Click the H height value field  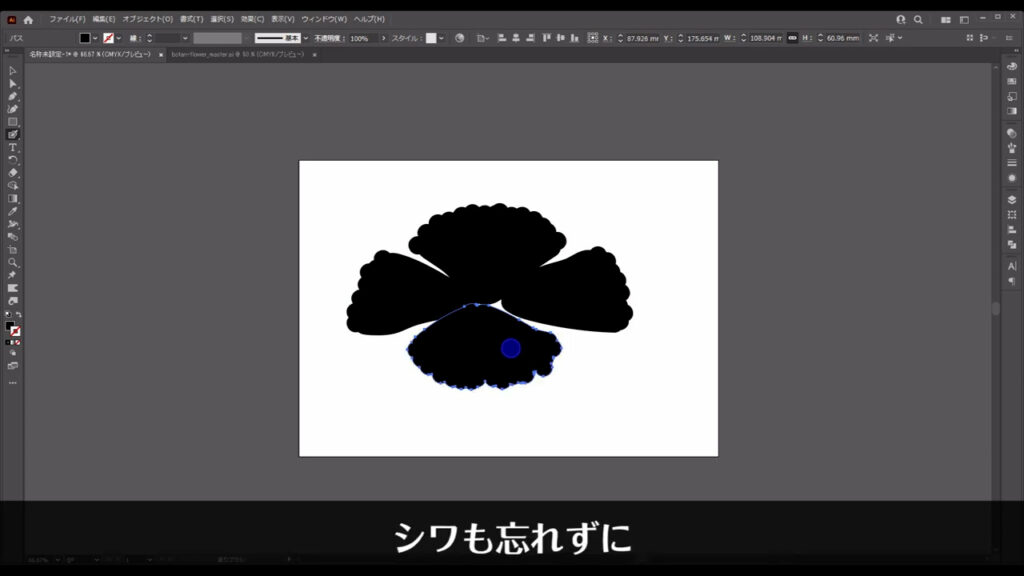point(842,39)
